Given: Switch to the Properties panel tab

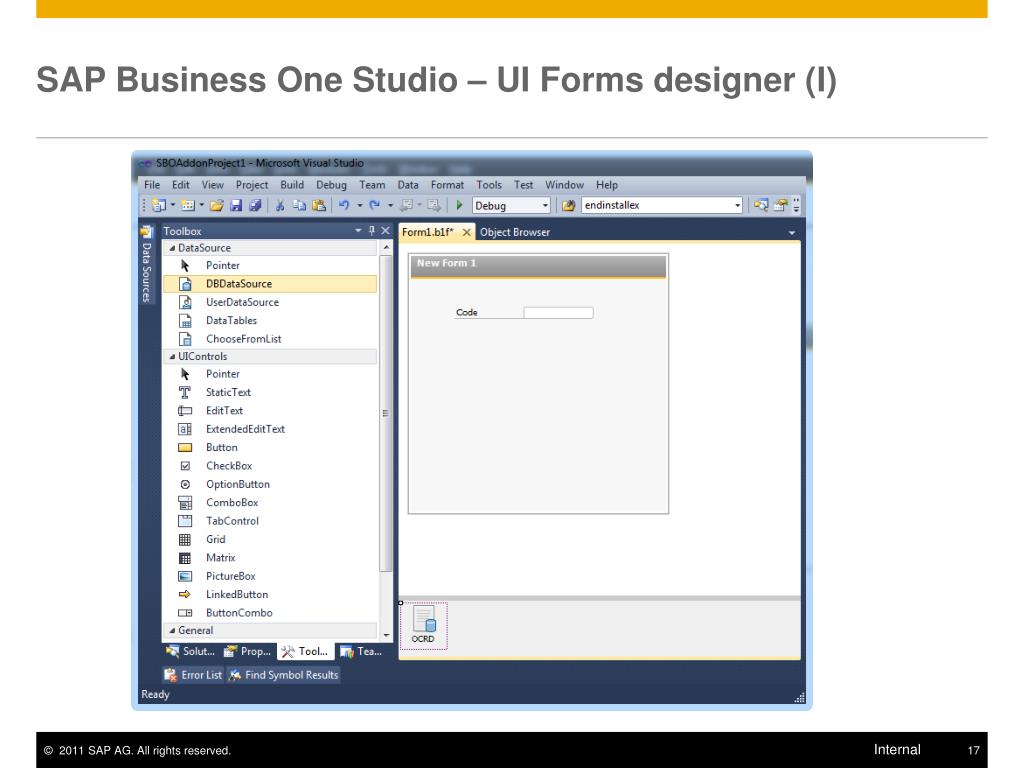Looking at the screenshot, I should [248, 651].
